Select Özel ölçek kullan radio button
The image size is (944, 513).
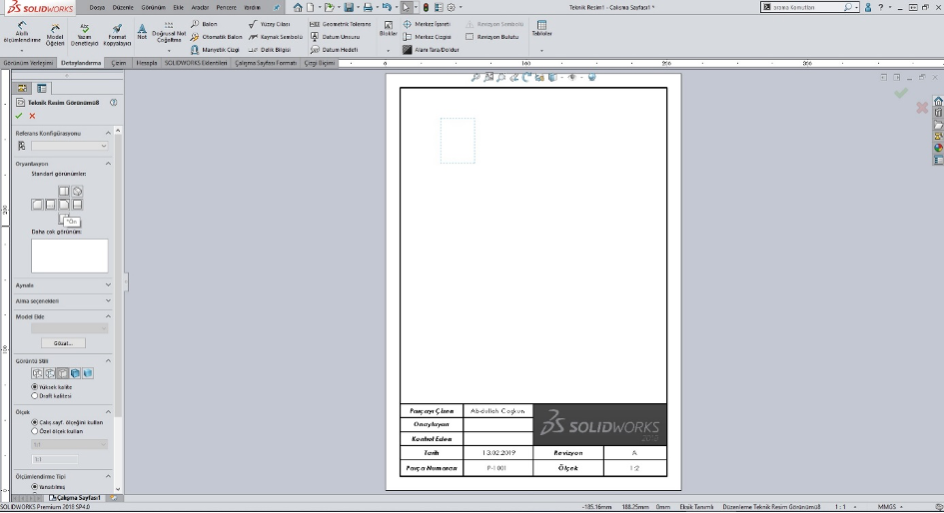[36, 431]
